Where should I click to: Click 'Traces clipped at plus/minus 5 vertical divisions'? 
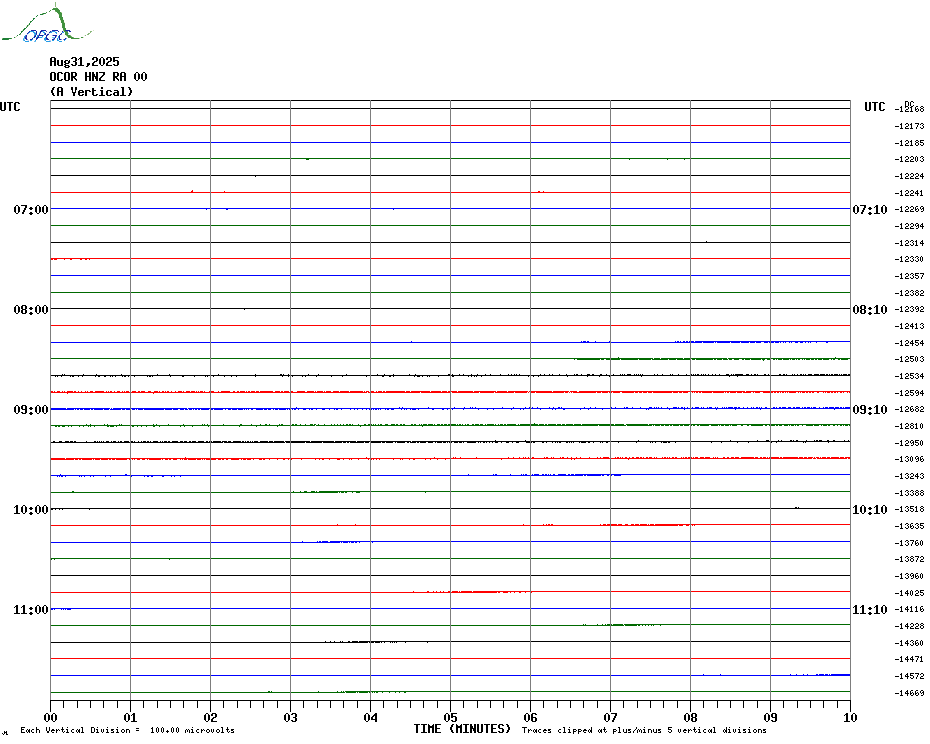pos(644,730)
